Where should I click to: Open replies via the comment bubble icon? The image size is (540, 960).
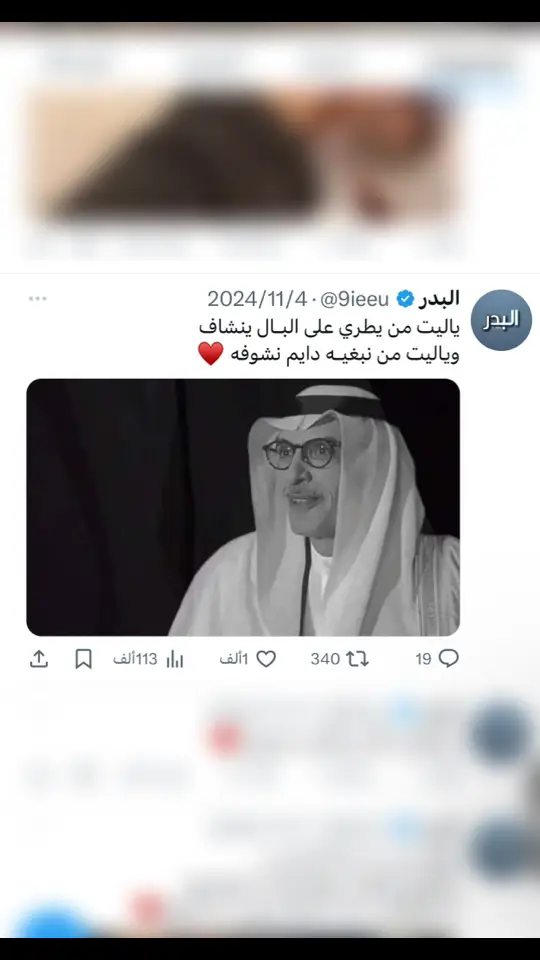coord(449,658)
